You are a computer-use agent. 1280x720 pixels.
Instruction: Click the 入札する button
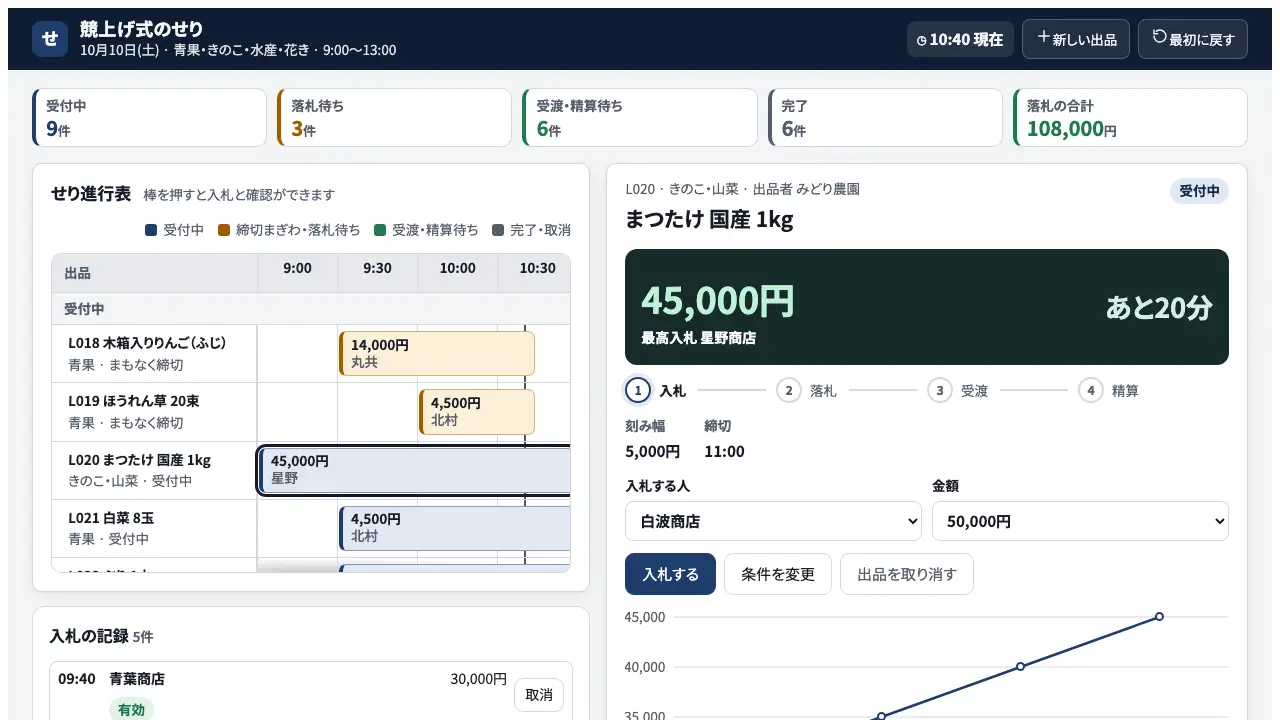[x=670, y=574]
